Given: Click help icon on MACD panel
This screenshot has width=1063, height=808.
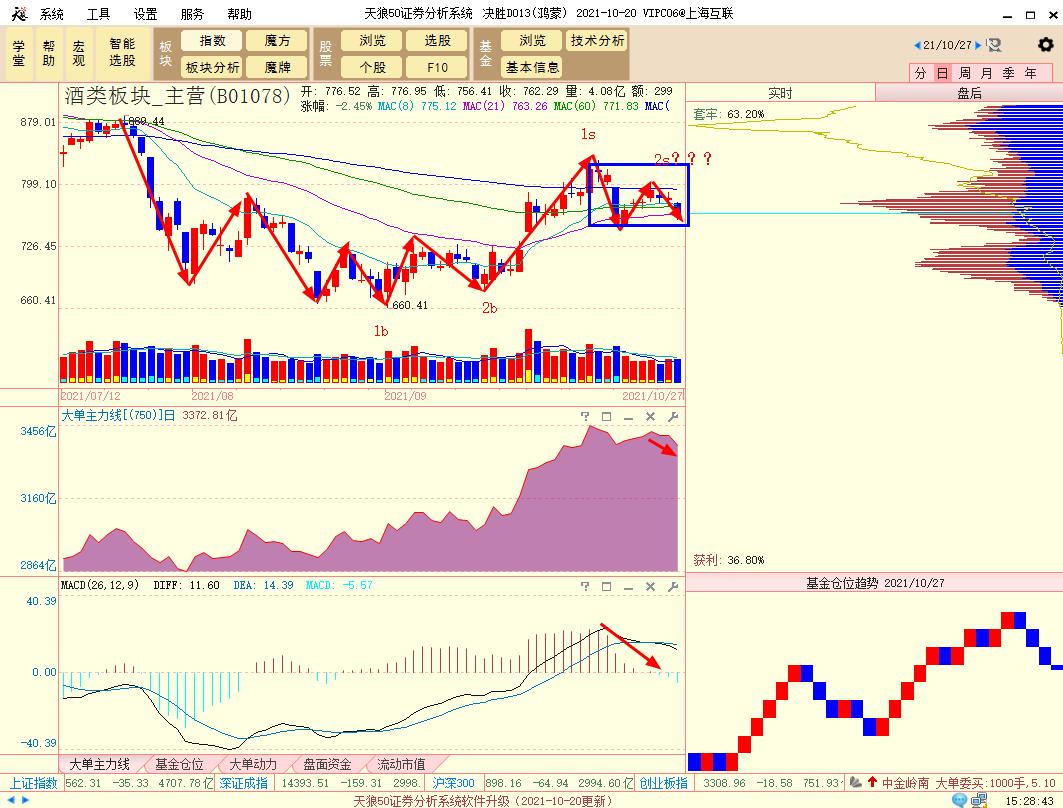Looking at the screenshot, I should 585,586.
